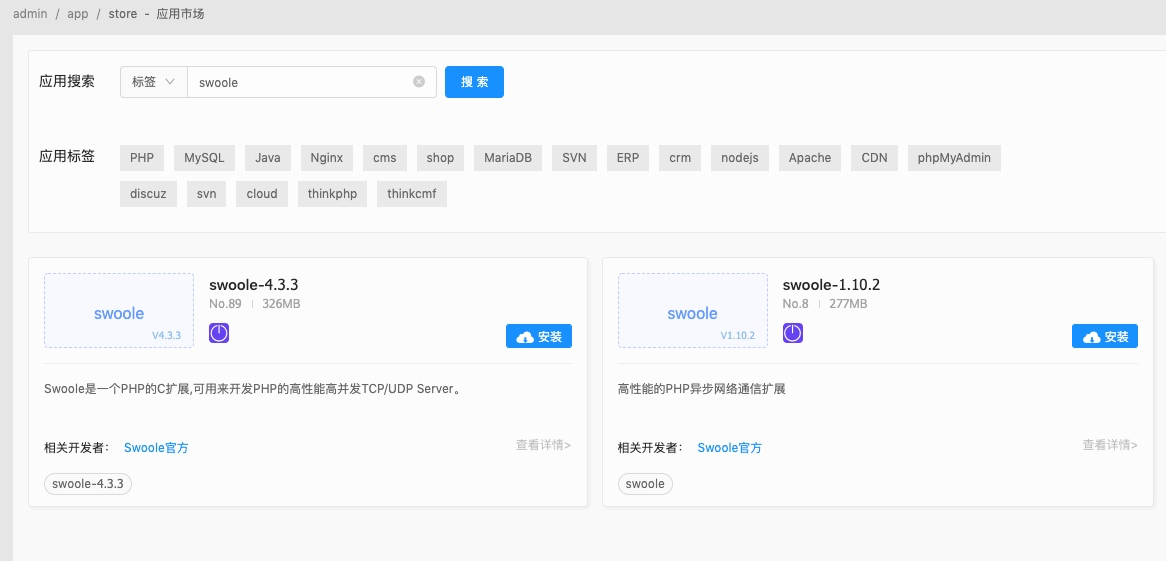Select the lowercase svn tag
The height and width of the screenshot is (561, 1166).
pos(207,193)
